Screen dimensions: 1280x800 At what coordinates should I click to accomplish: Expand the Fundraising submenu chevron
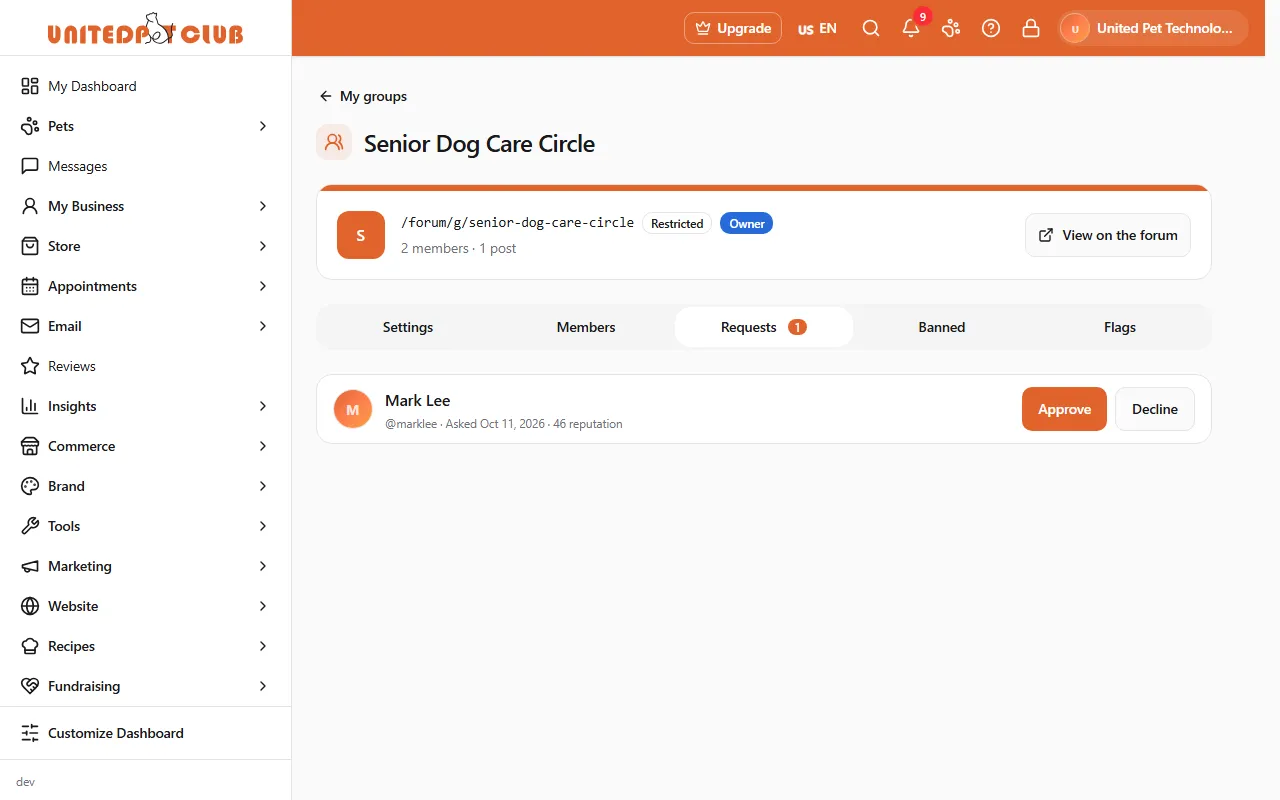click(x=263, y=686)
